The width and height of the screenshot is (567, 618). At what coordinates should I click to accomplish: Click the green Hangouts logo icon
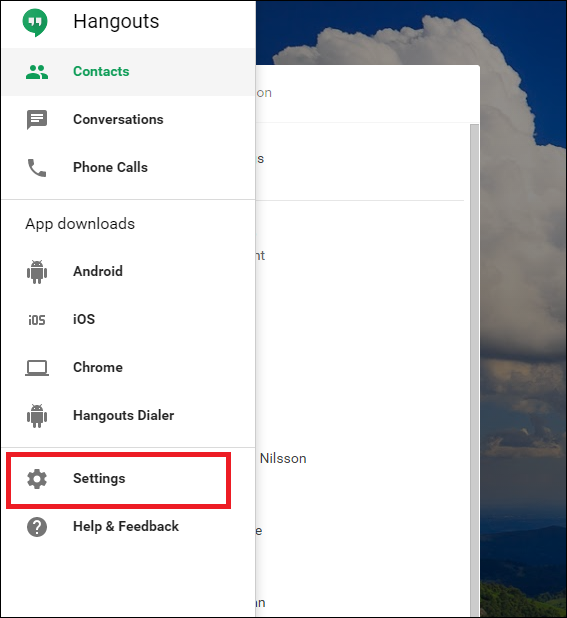coord(35,22)
